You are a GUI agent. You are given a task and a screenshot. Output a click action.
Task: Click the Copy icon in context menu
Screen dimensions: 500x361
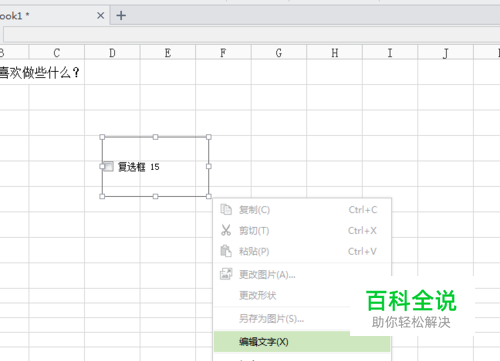pos(226,210)
